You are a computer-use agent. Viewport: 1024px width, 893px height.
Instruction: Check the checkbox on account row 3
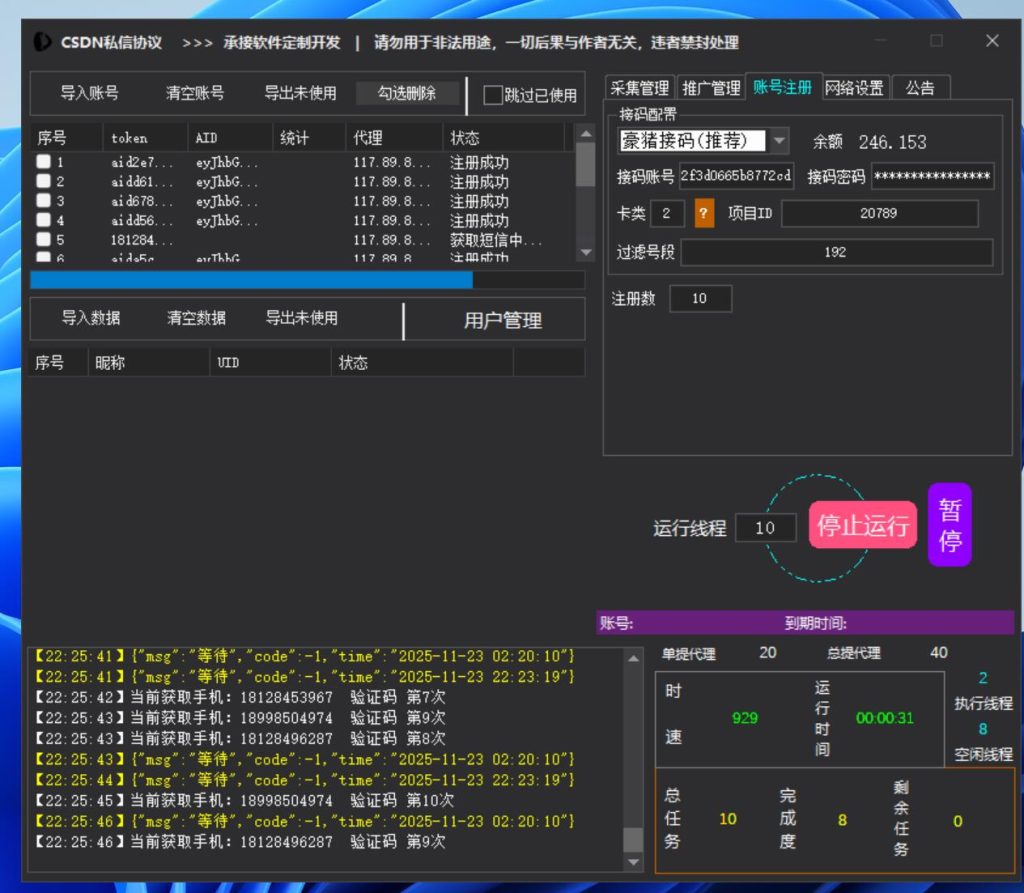pyautogui.click(x=44, y=201)
